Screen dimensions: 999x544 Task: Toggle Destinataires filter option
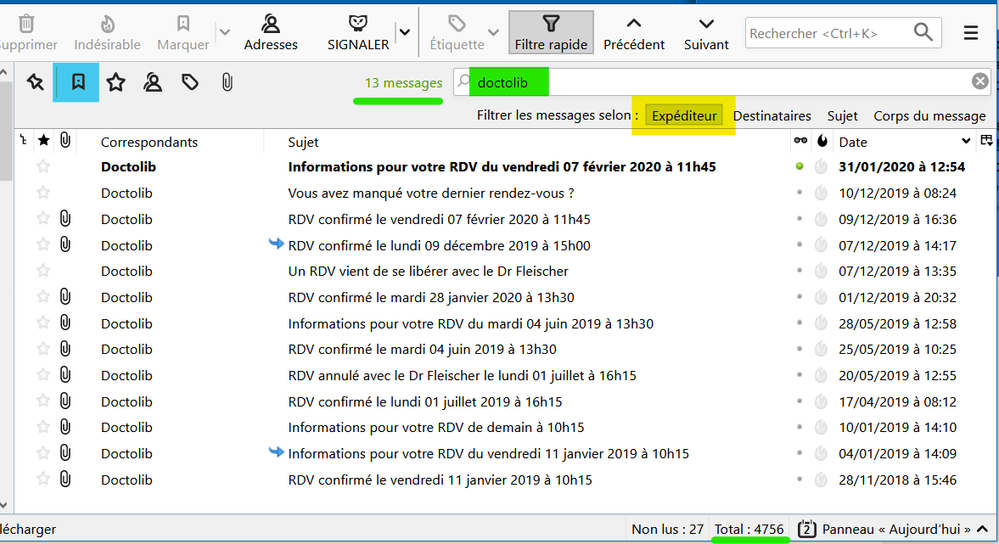click(772, 116)
